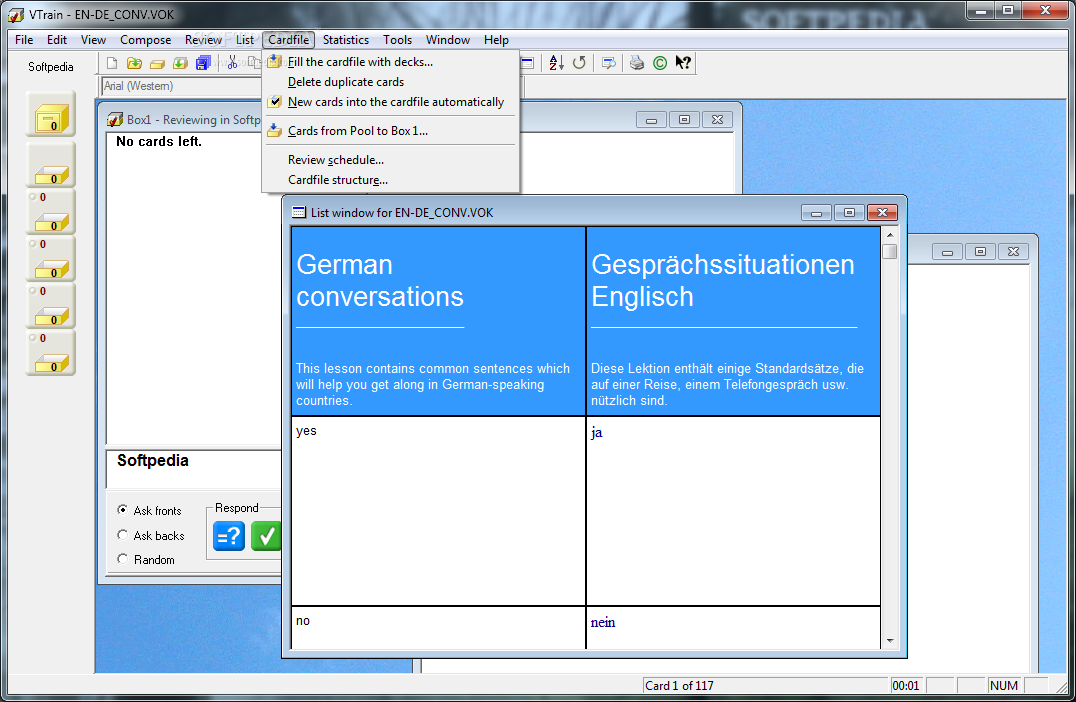This screenshot has width=1076, height=702.
Task: Click the green checkmark respond button
Action: pyautogui.click(x=266, y=536)
